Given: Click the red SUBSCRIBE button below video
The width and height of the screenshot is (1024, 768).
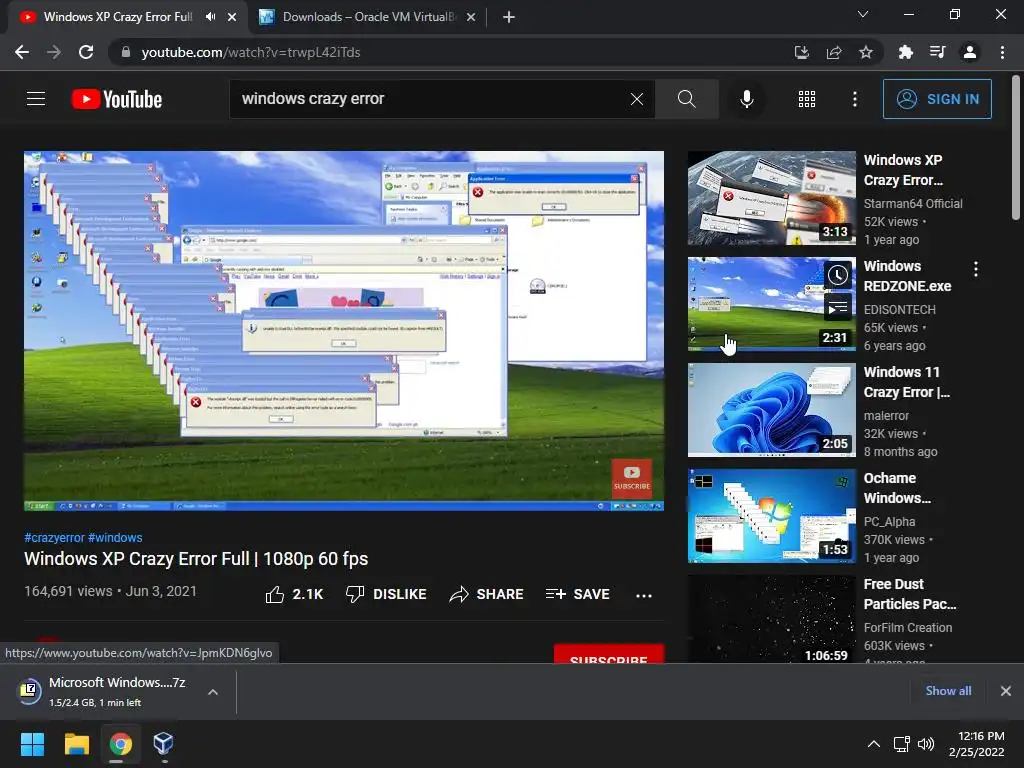Looking at the screenshot, I should tap(609, 654).
